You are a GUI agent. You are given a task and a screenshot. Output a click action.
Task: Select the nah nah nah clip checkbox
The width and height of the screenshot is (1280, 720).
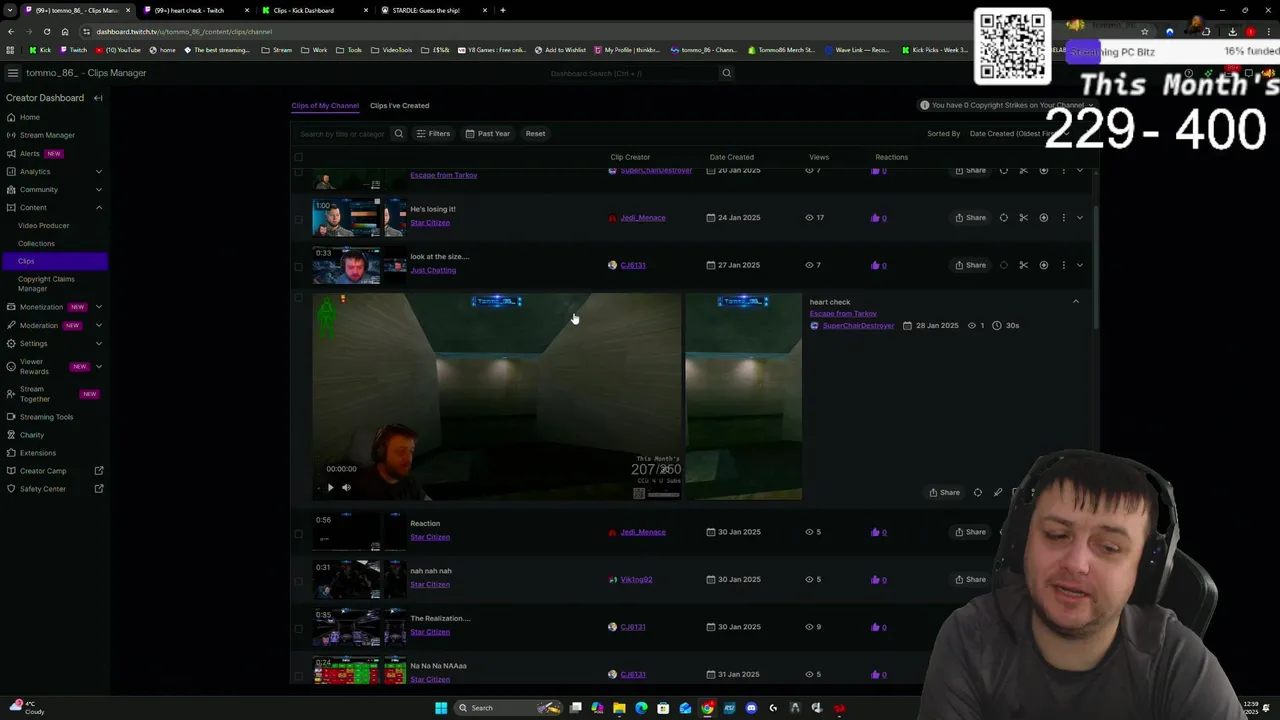[x=298, y=580]
